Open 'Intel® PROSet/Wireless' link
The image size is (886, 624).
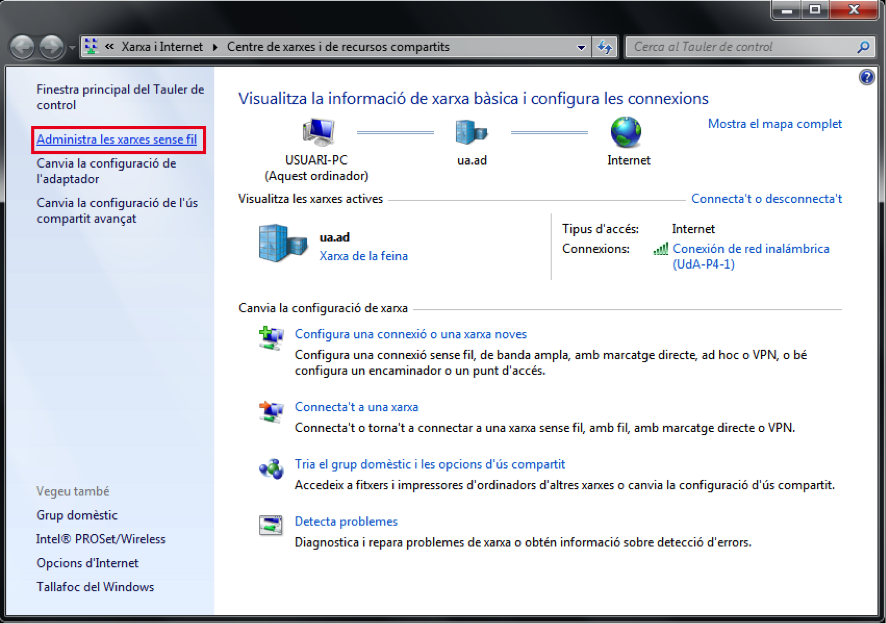(101, 539)
